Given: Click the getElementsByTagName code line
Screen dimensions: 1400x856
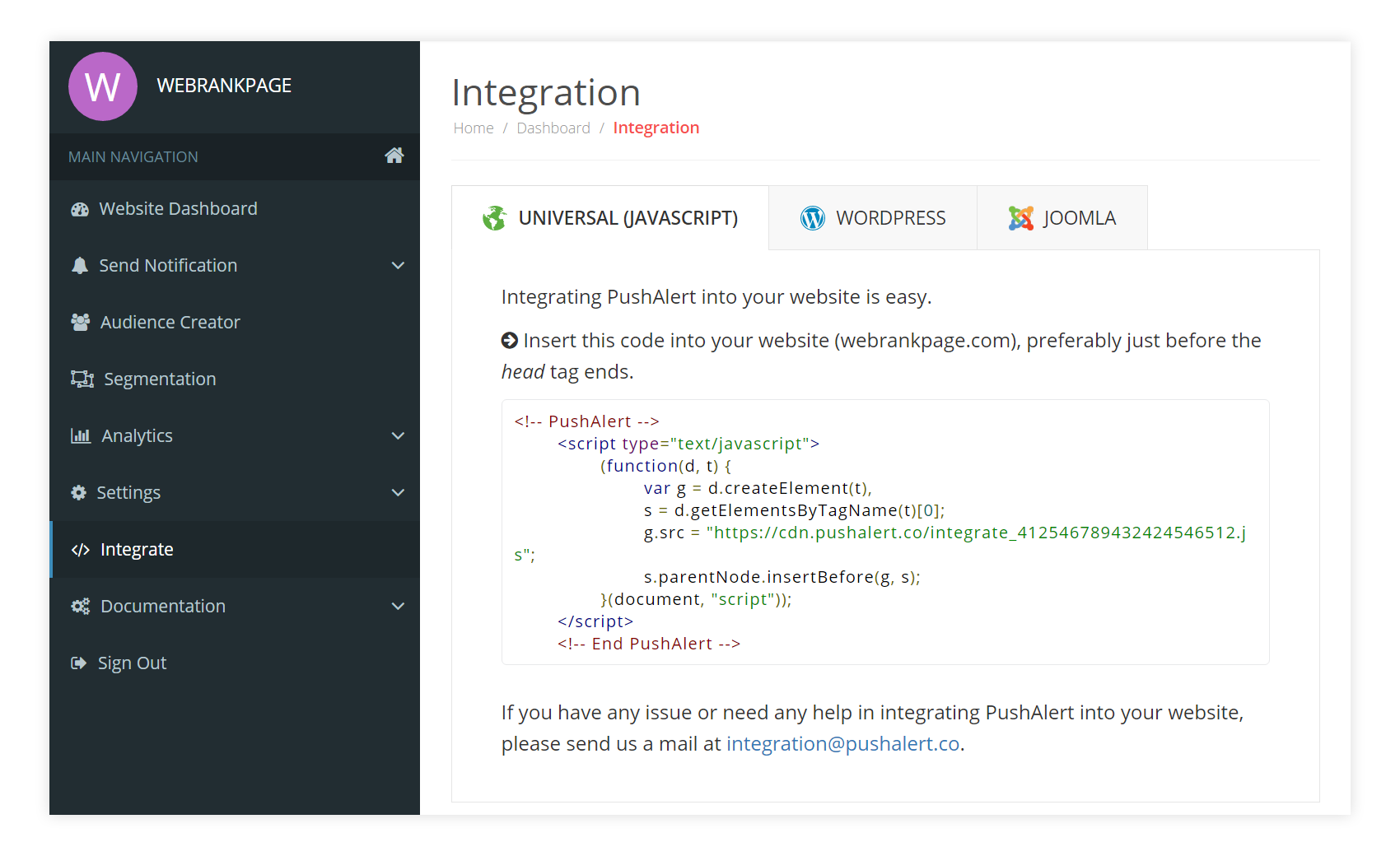Looking at the screenshot, I should [x=794, y=510].
